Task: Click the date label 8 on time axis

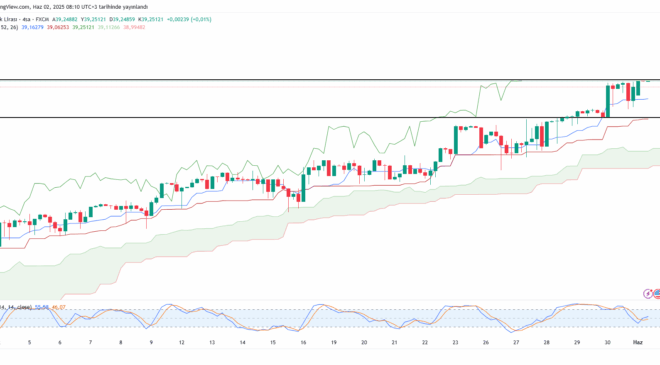Action: coord(121,343)
